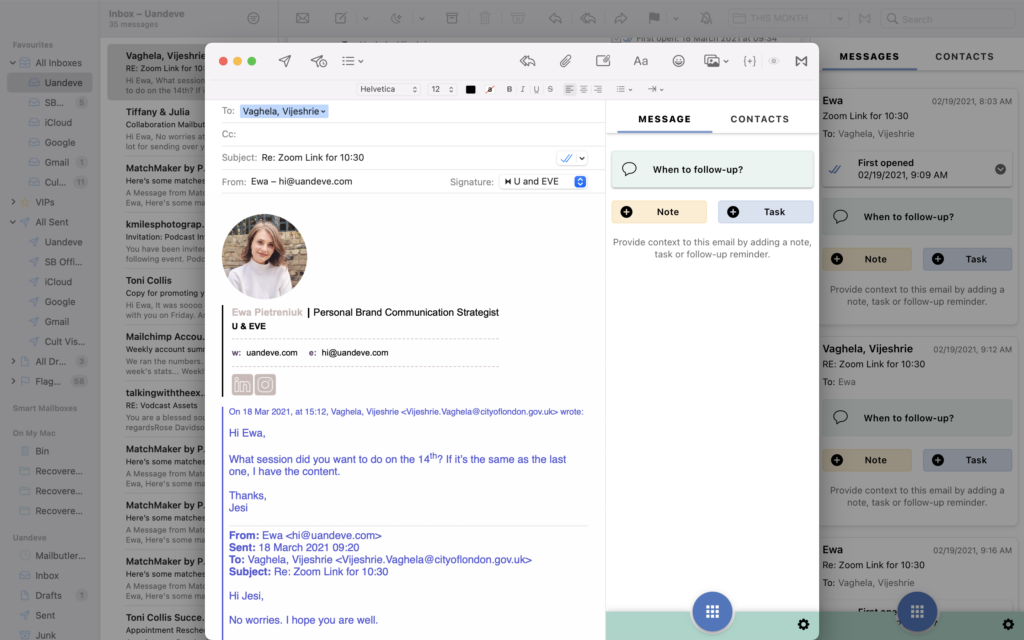Click the Search field in main window
The height and width of the screenshot is (640, 1024).
(x=950, y=19)
